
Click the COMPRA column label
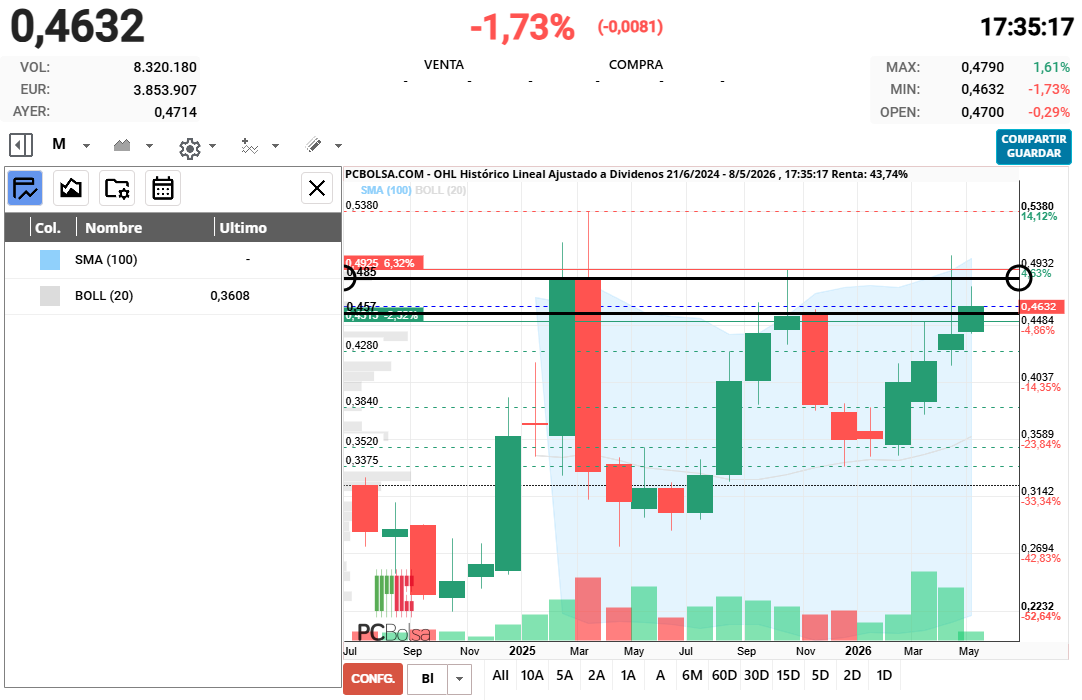636,64
